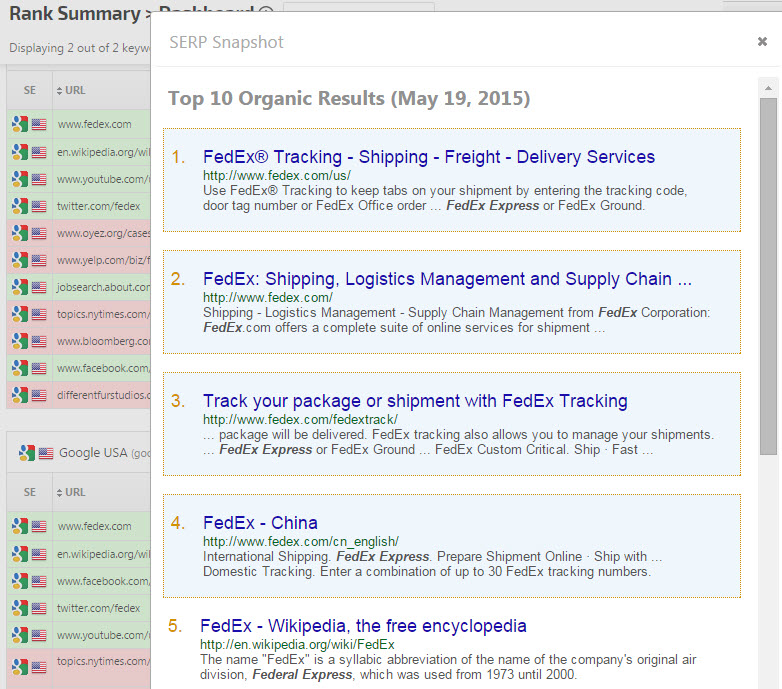Select www.fedex.com in the first table
Screen dimensions: 782x689
tap(94, 124)
